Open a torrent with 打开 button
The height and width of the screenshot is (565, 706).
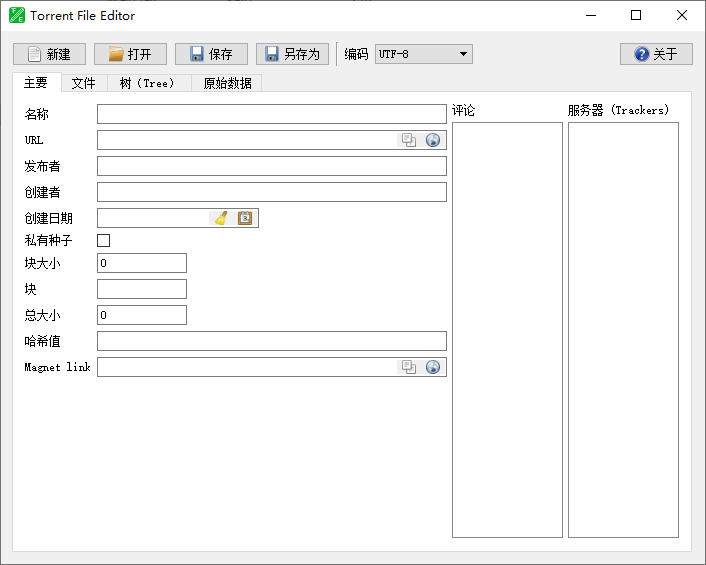point(130,54)
